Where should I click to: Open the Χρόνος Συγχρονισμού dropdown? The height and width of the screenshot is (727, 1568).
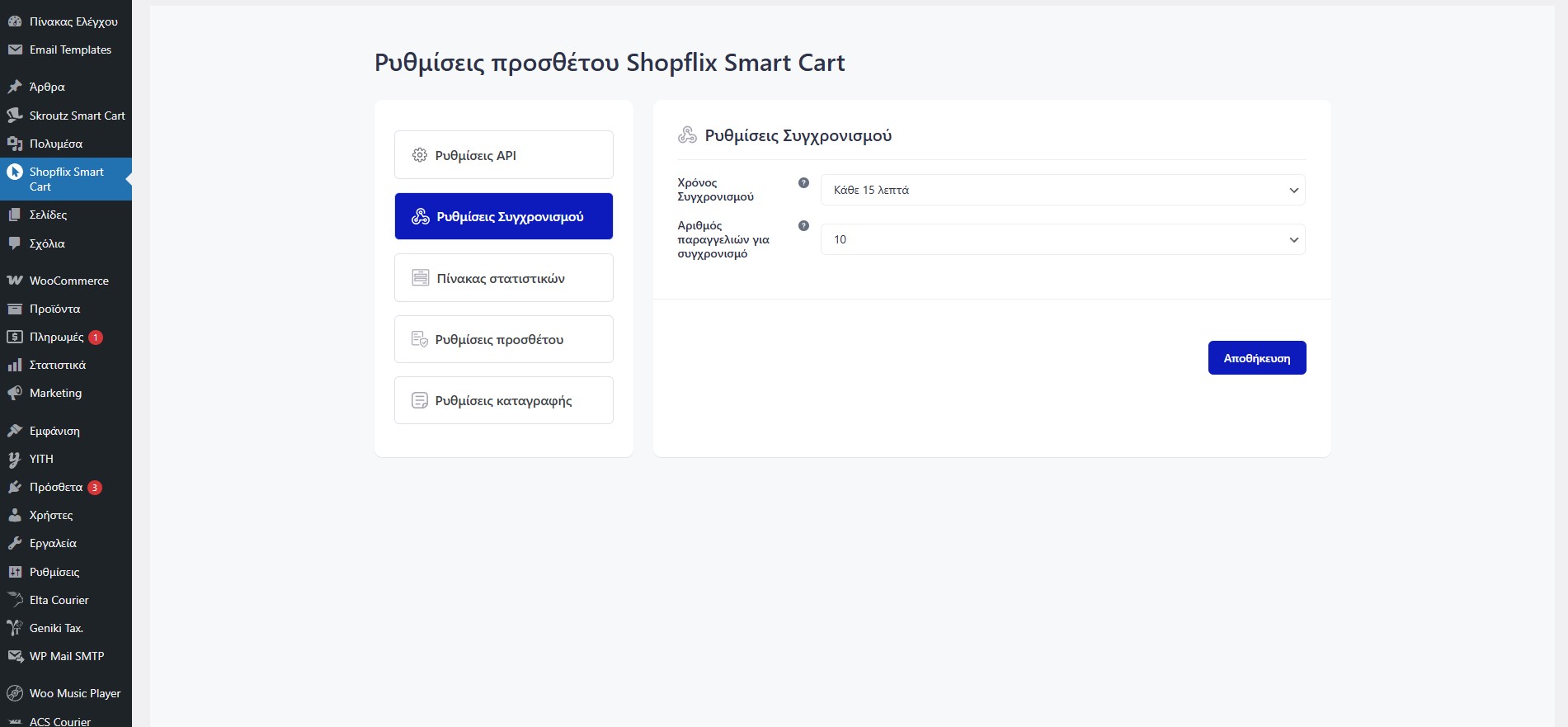pos(1062,190)
